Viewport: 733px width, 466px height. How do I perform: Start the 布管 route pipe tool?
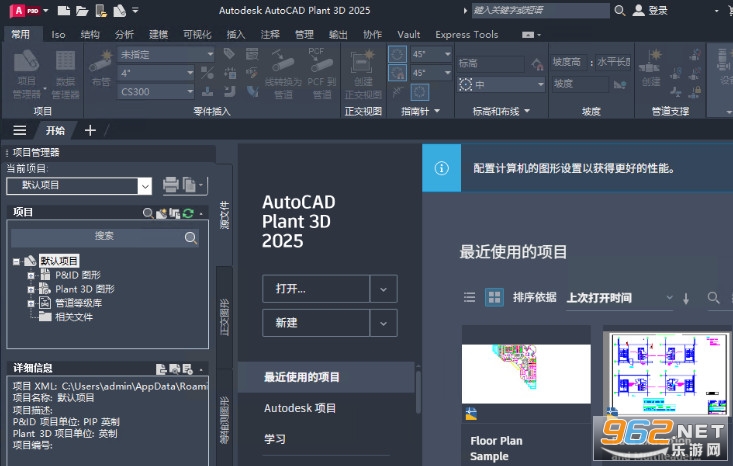[101, 68]
